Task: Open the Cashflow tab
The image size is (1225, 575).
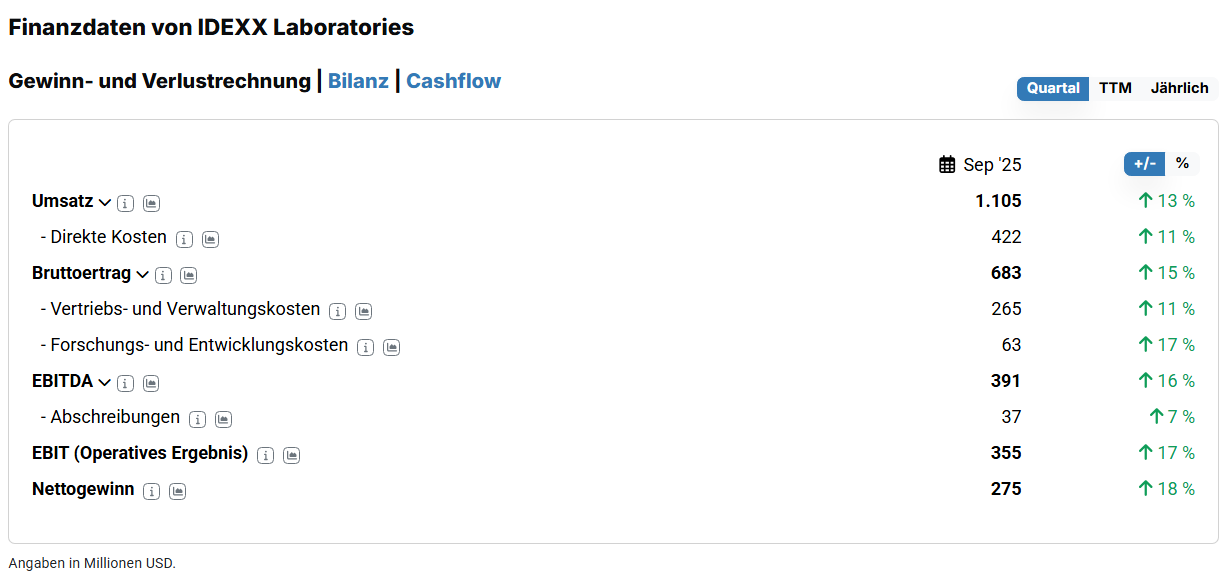Action: (x=453, y=81)
